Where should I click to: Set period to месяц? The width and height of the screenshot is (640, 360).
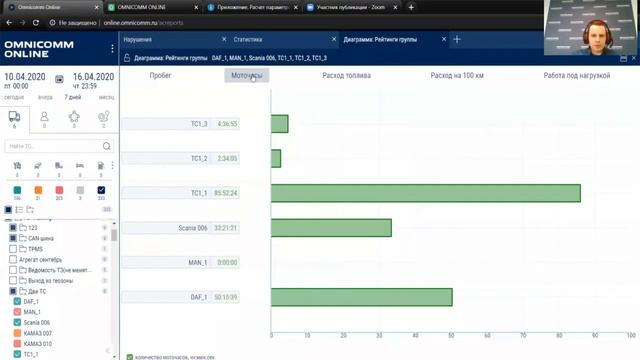click(106, 97)
